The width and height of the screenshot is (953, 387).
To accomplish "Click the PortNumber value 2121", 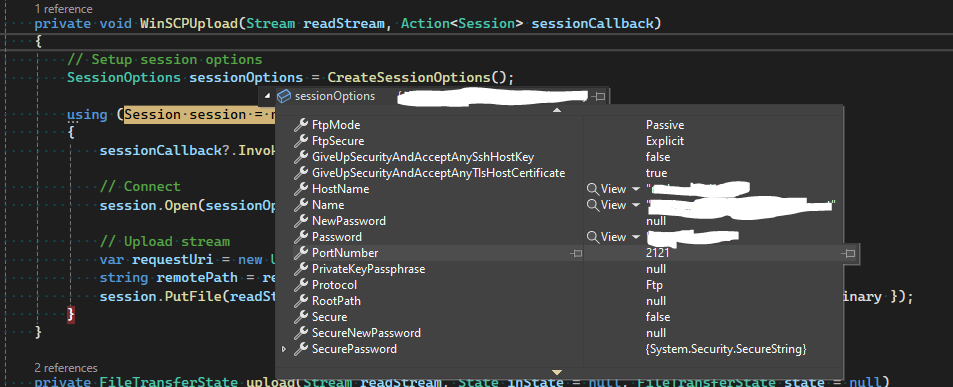I will coord(658,253).
